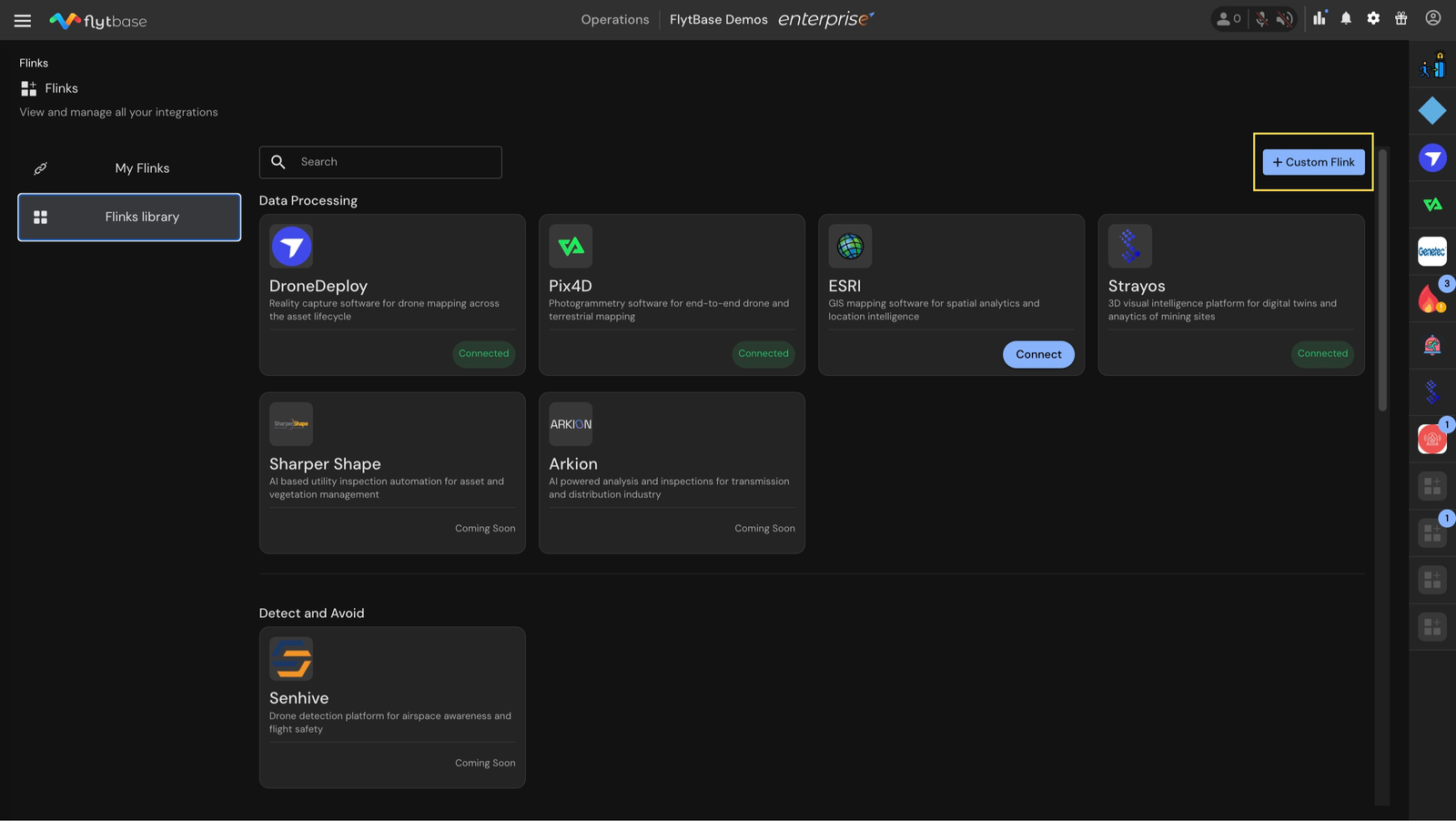
Task: Click the Coming Soon label on Sharper Shape
Action: 485,529
